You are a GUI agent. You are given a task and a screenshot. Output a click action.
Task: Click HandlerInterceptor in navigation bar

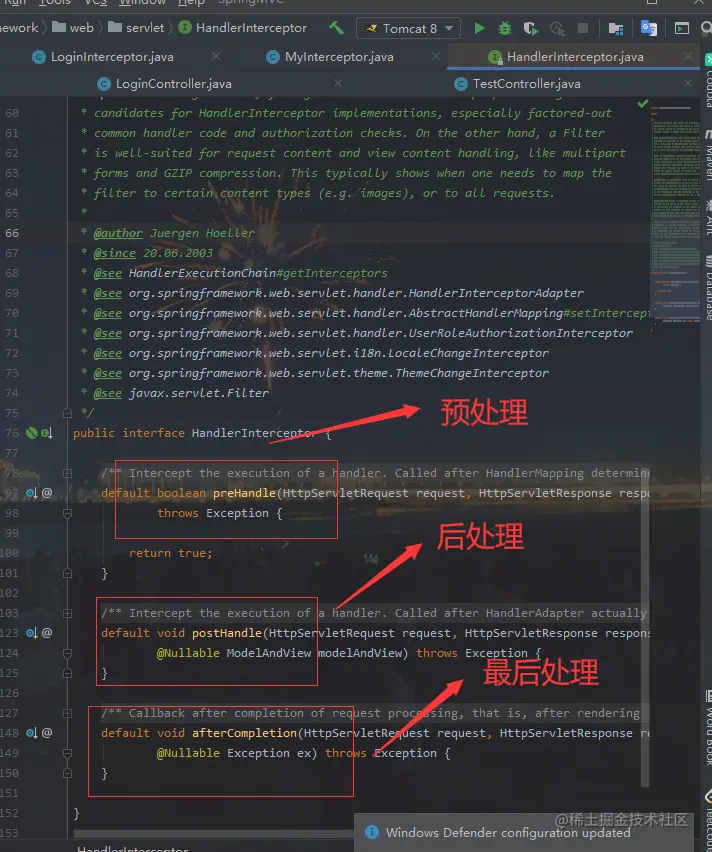click(x=243, y=28)
